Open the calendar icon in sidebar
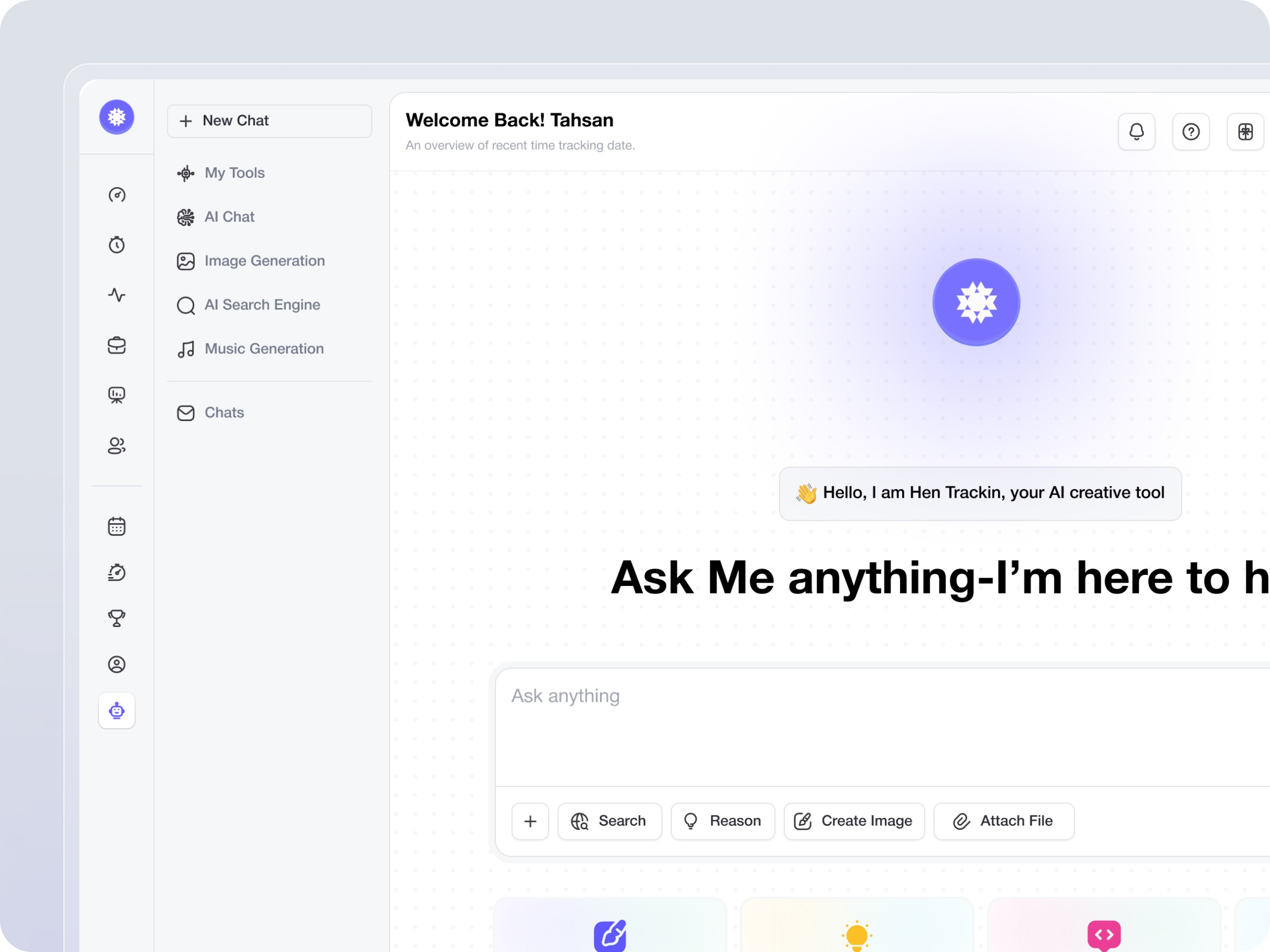This screenshot has height=952, width=1270. pyautogui.click(x=116, y=526)
